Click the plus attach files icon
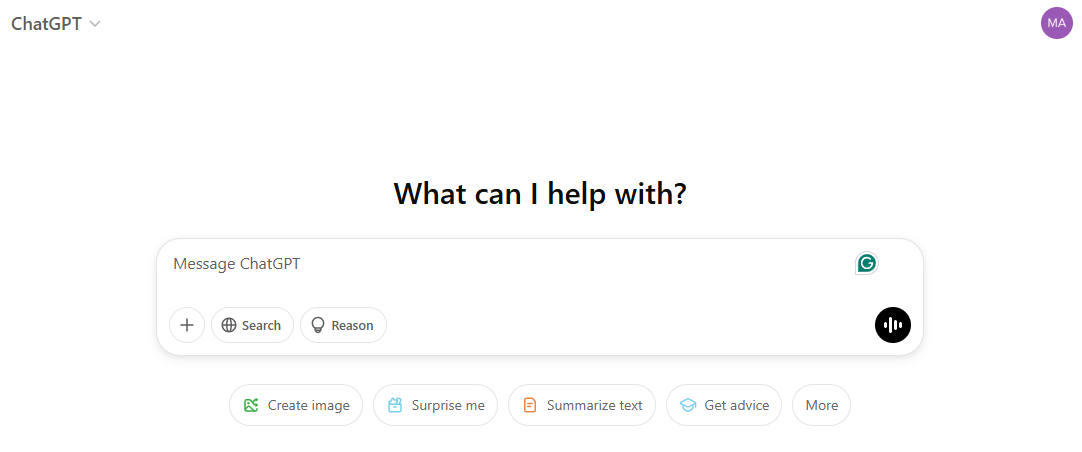The width and height of the screenshot is (1082, 452). 187,325
